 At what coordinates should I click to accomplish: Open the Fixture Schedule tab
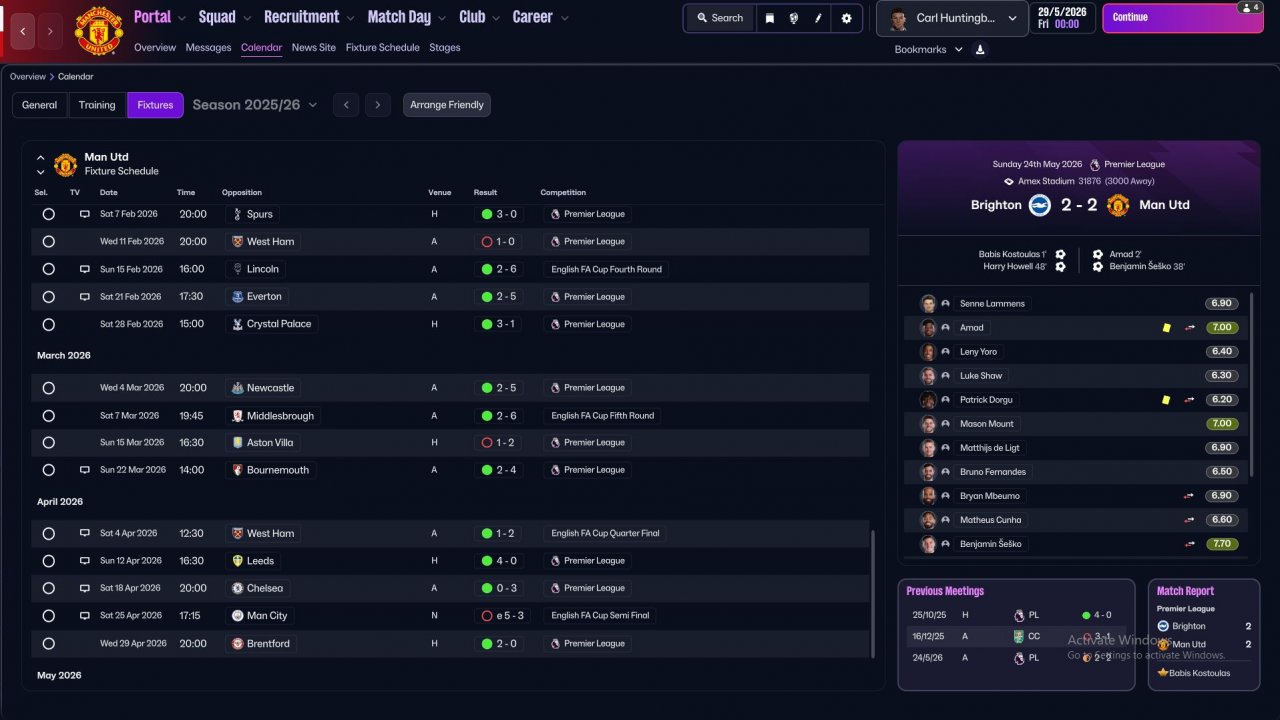point(383,48)
